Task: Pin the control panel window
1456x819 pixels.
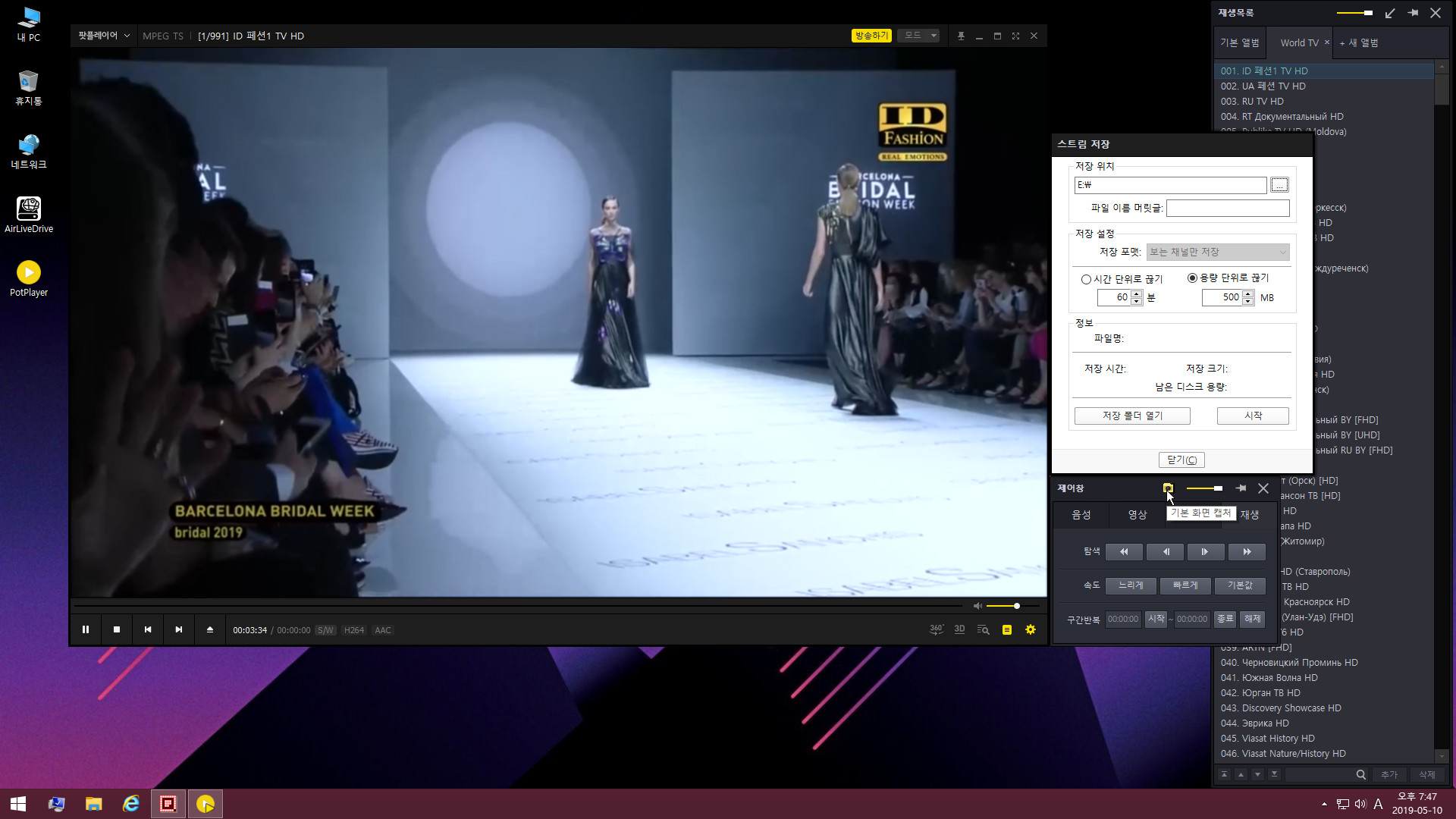Action: coord(1241,488)
